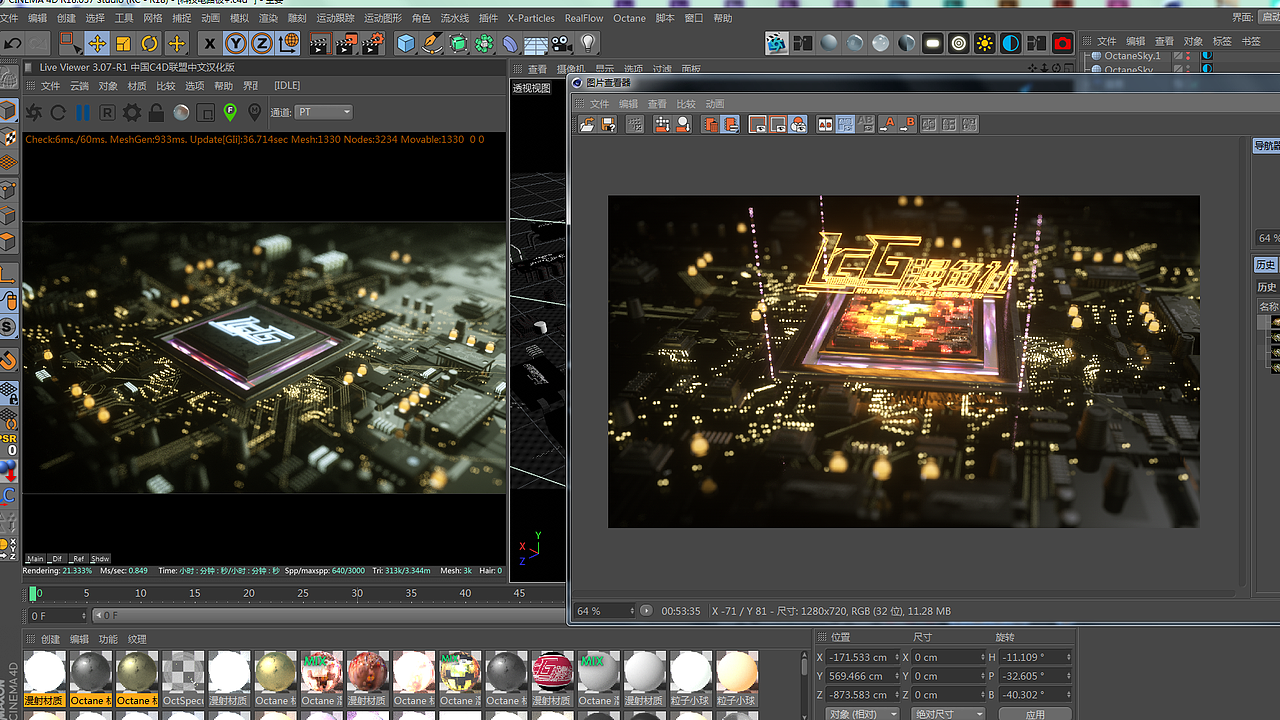Click Save As icon in Picture Viewer
The width and height of the screenshot is (1280, 720).
click(x=608, y=124)
